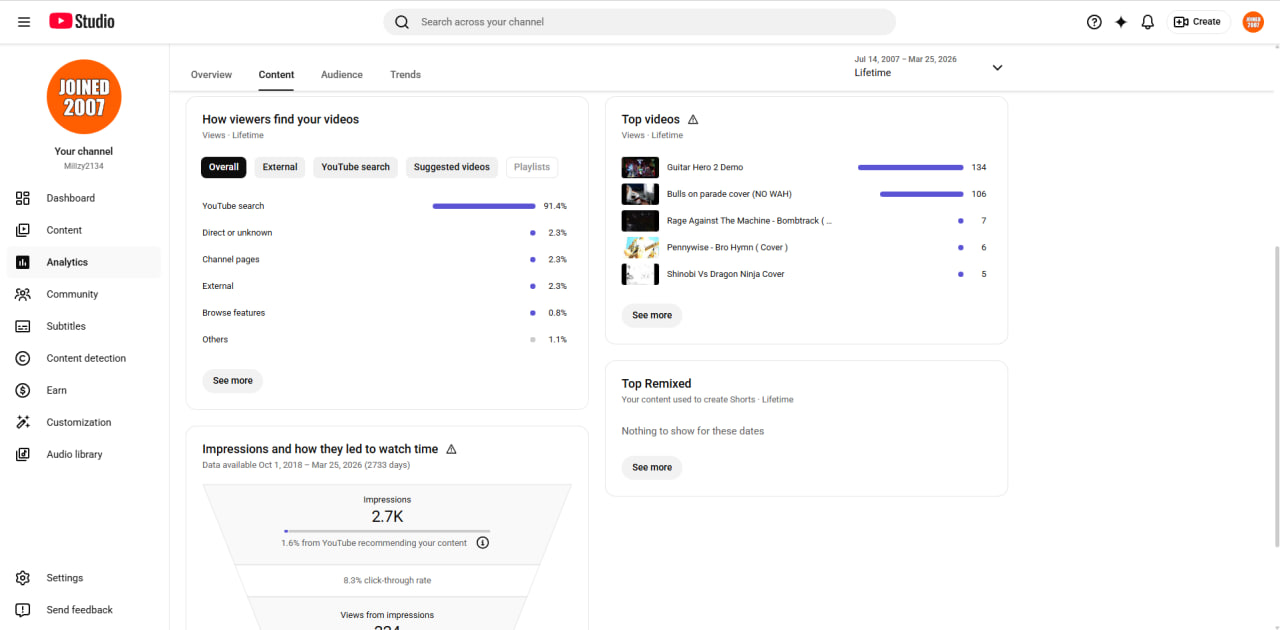
Task: Focus the Search across your channel field
Action: 640,22
